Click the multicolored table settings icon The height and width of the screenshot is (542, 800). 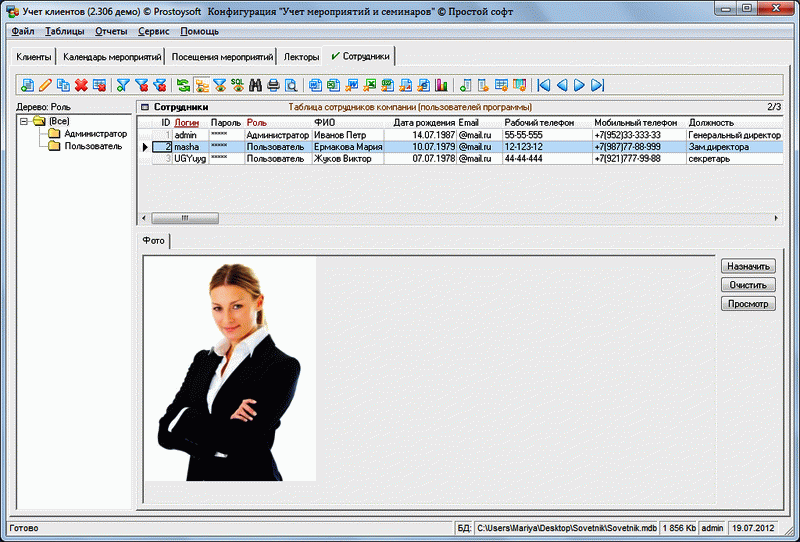tap(519, 85)
